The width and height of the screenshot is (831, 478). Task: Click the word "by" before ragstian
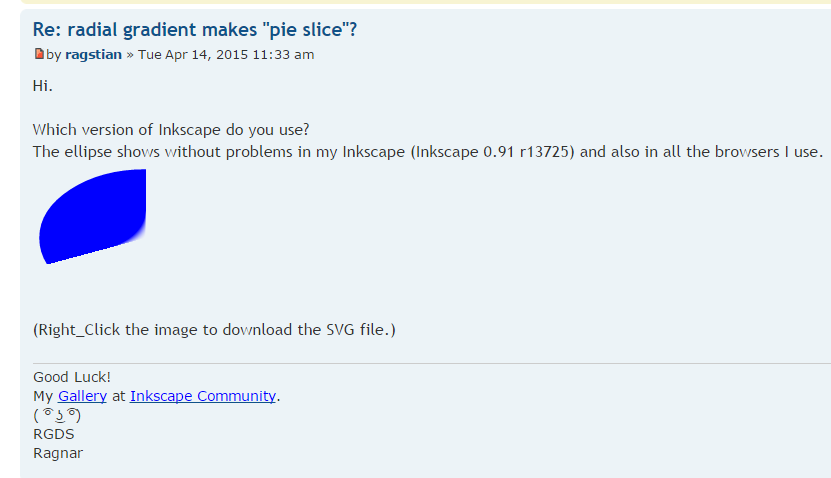coord(54,55)
